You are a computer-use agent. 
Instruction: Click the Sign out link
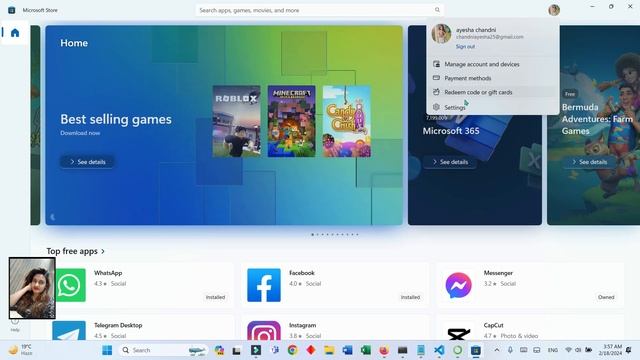pyautogui.click(x=465, y=47)
